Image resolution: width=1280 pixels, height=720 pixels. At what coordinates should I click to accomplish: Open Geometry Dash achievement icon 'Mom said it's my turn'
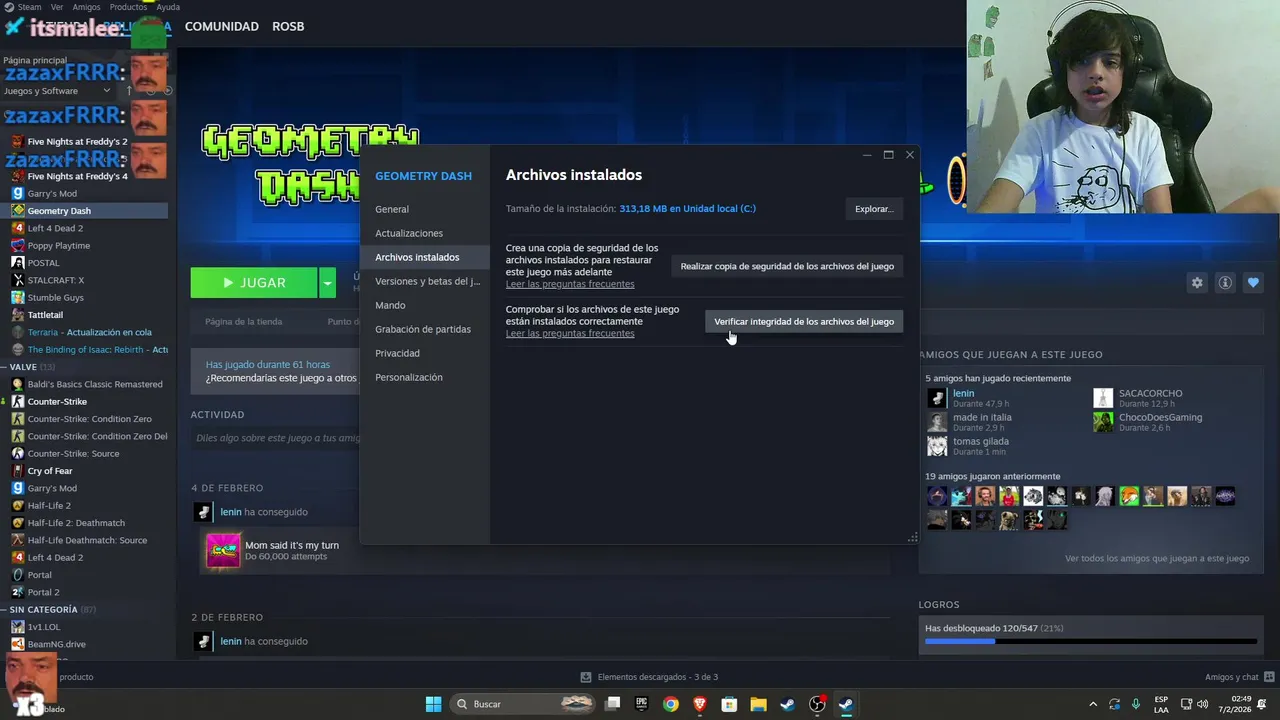point(223,551)
